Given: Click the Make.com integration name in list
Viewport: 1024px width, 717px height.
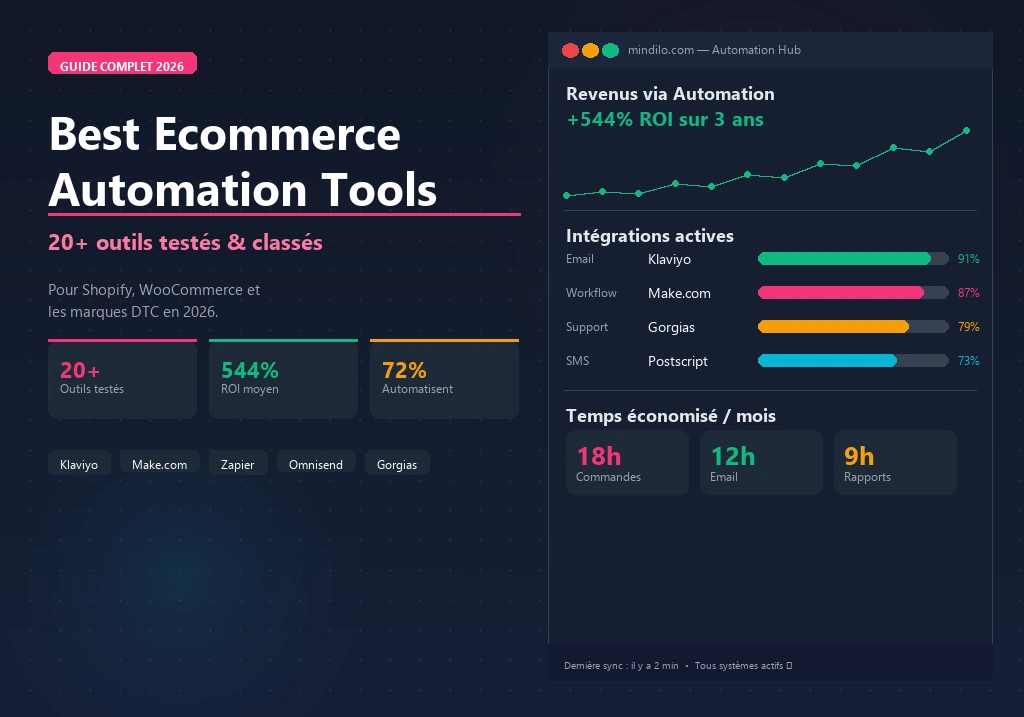Looking at the screenshot, I should coord(679,293).
